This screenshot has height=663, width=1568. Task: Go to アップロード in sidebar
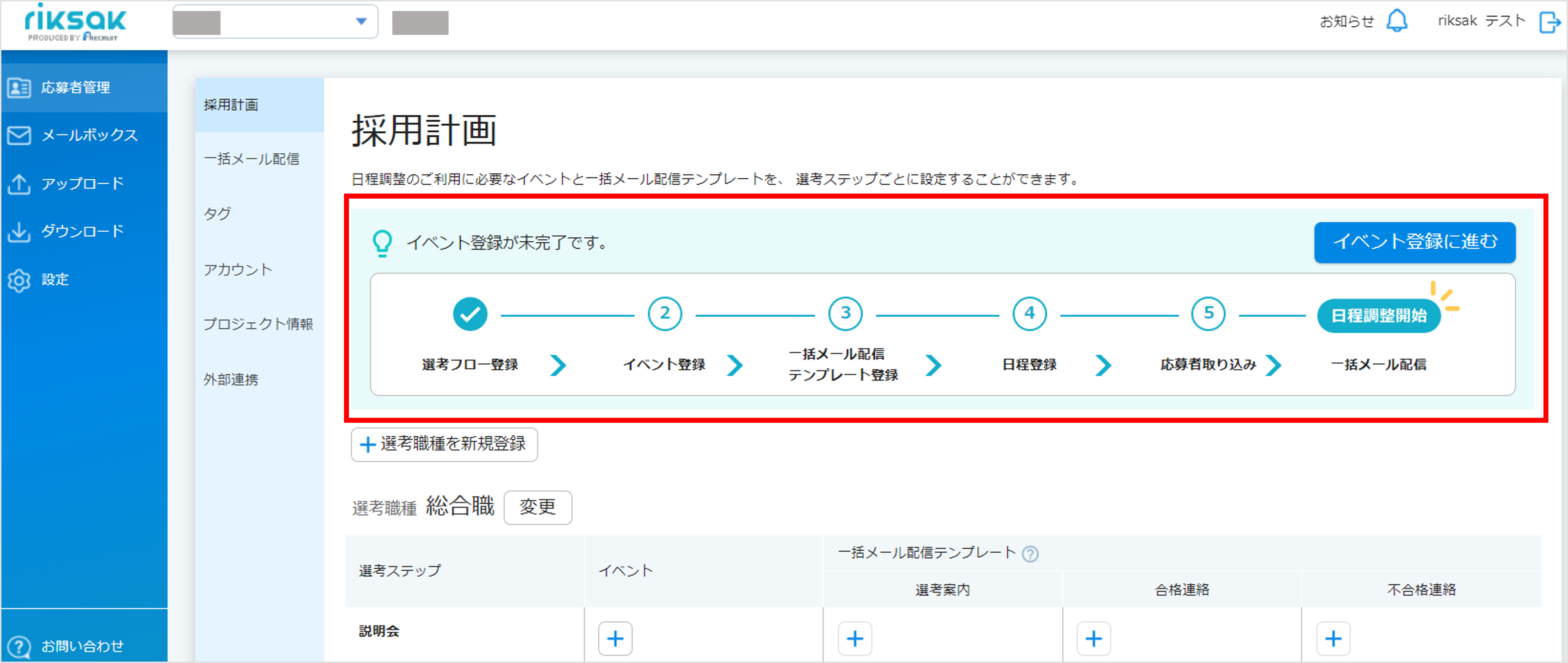tap(84, 184)
